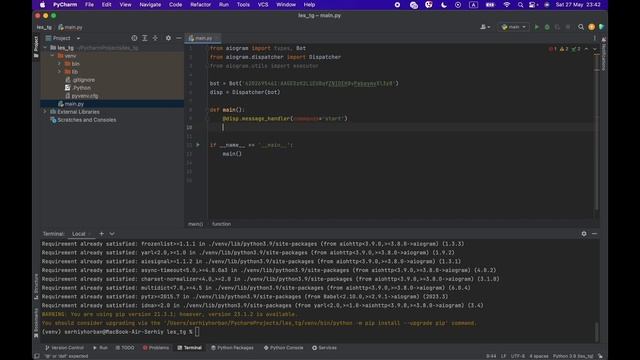Add a new terminal session with plus
The width and height of the screenshot is (640, 360).
click(x=101, y=233)
